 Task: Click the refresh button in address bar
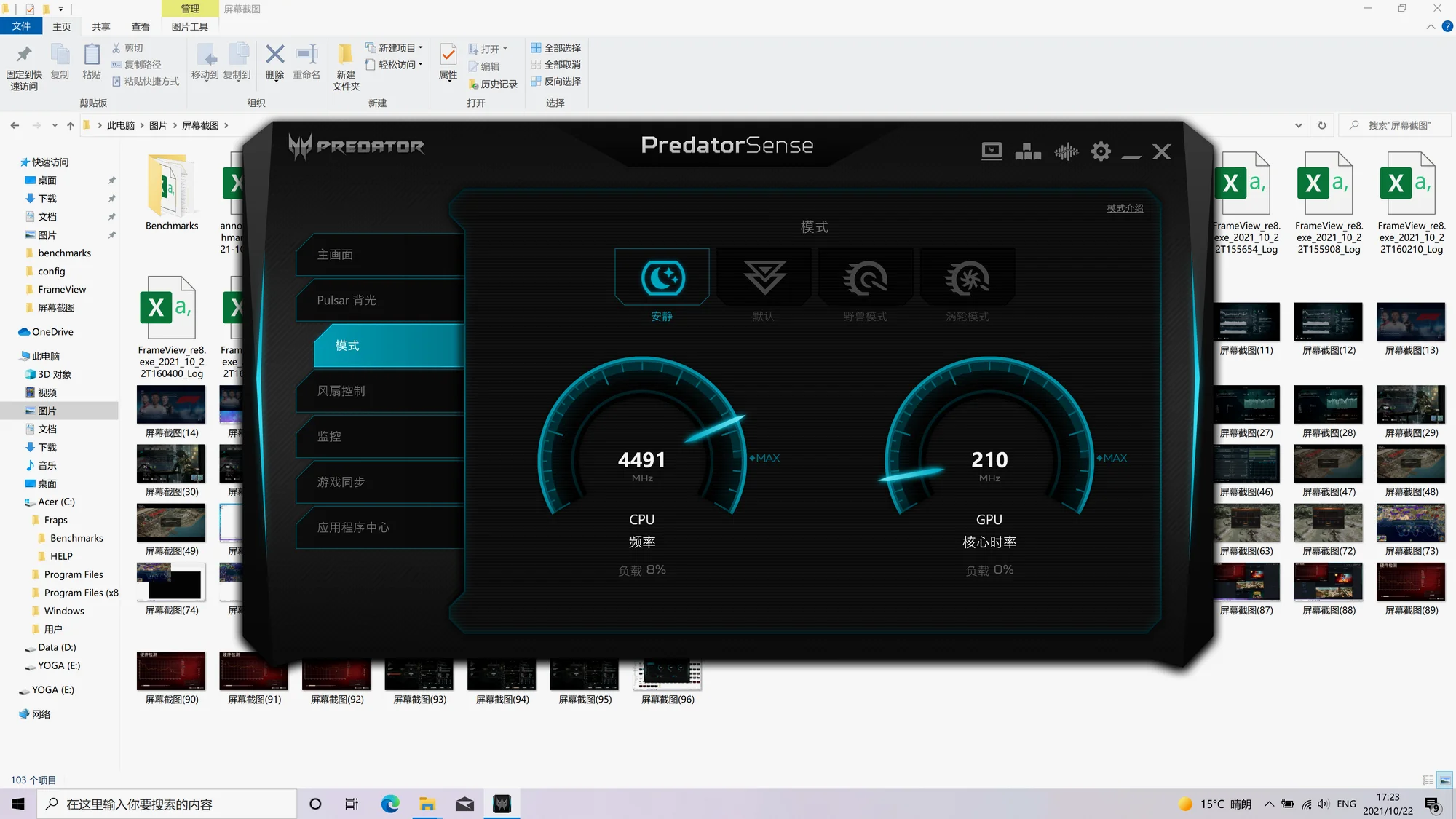[x=1322, y=125]
